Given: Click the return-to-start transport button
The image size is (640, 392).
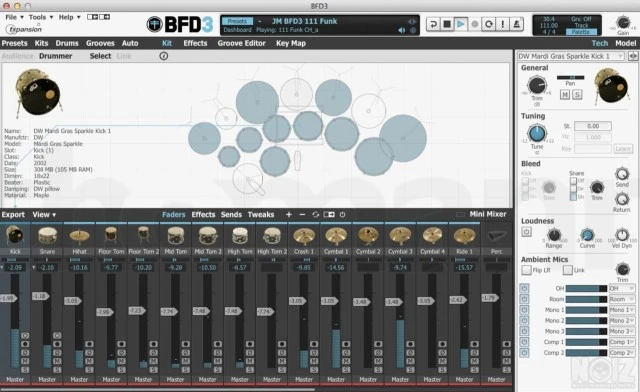Looking at the screenshot, I should pos(433,24).
